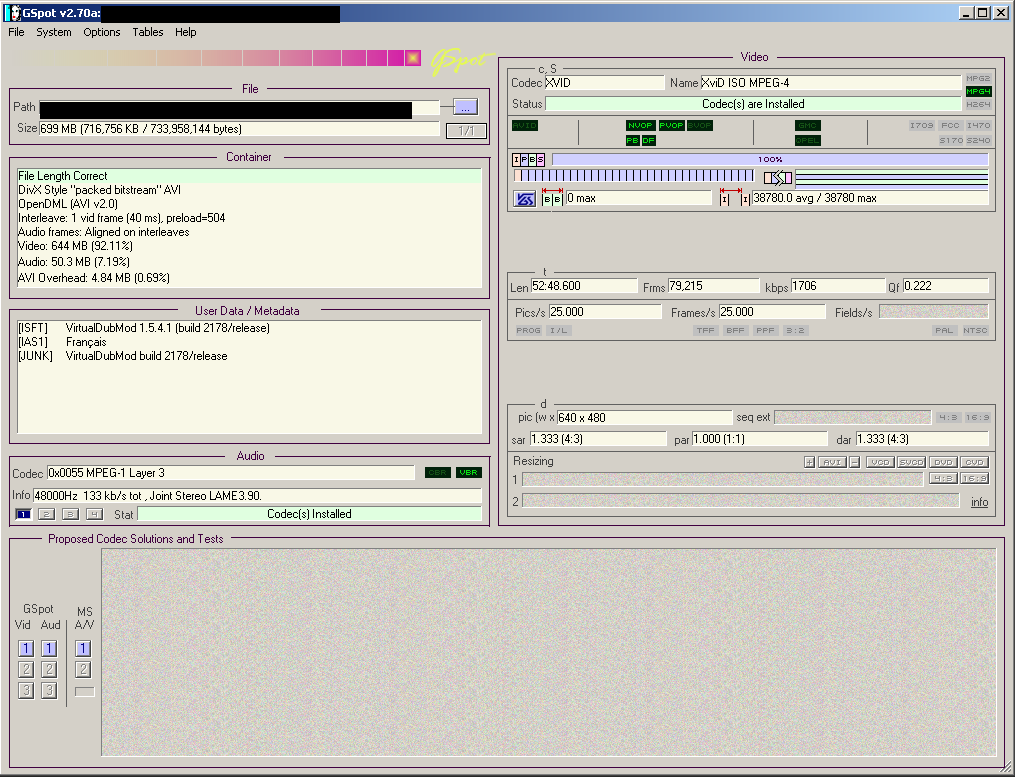Open the File menu
Screen dimensions: 1015x777
click(16, 32)
